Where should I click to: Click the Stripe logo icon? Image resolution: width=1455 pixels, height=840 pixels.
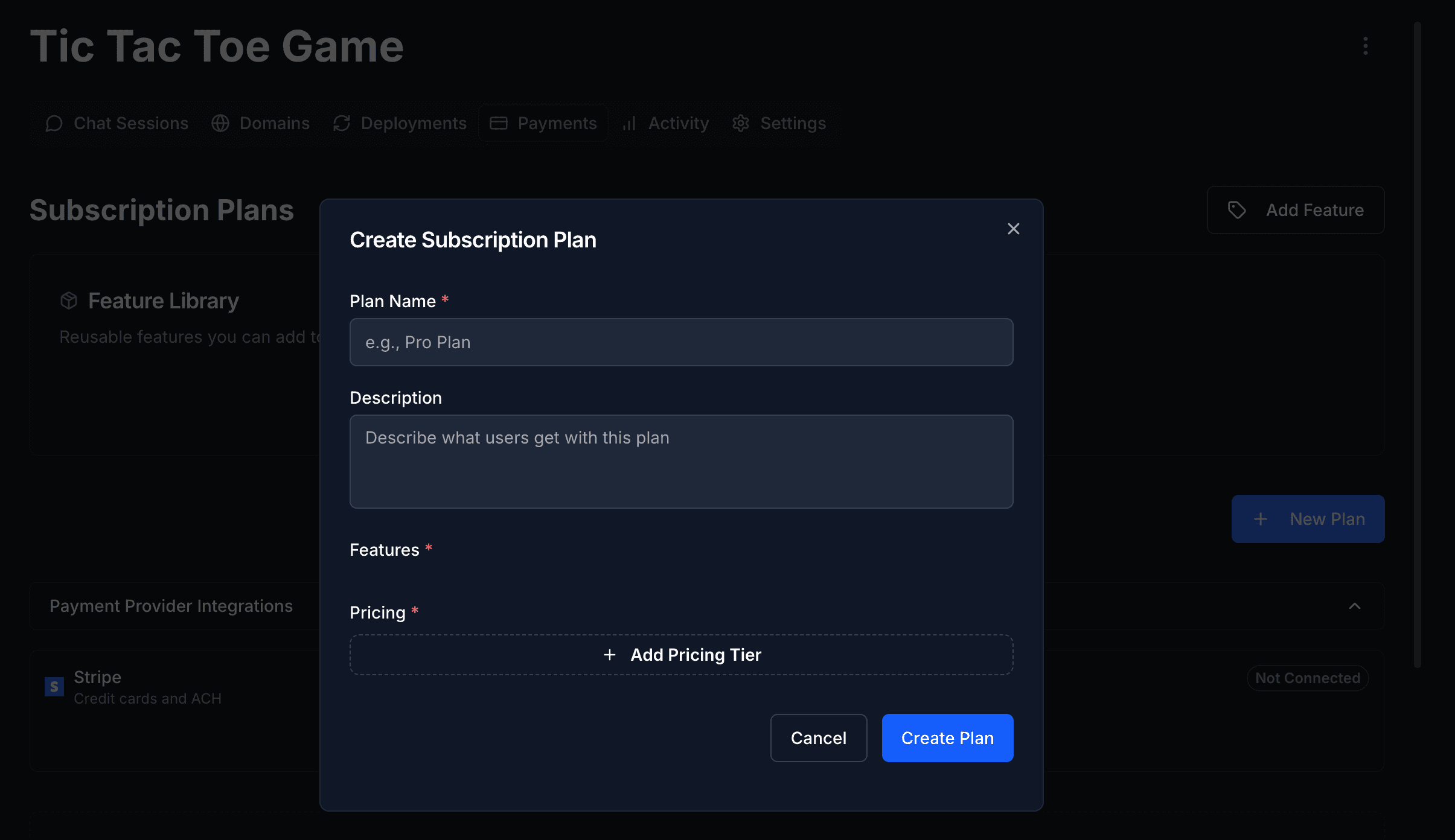pos(54,686)
